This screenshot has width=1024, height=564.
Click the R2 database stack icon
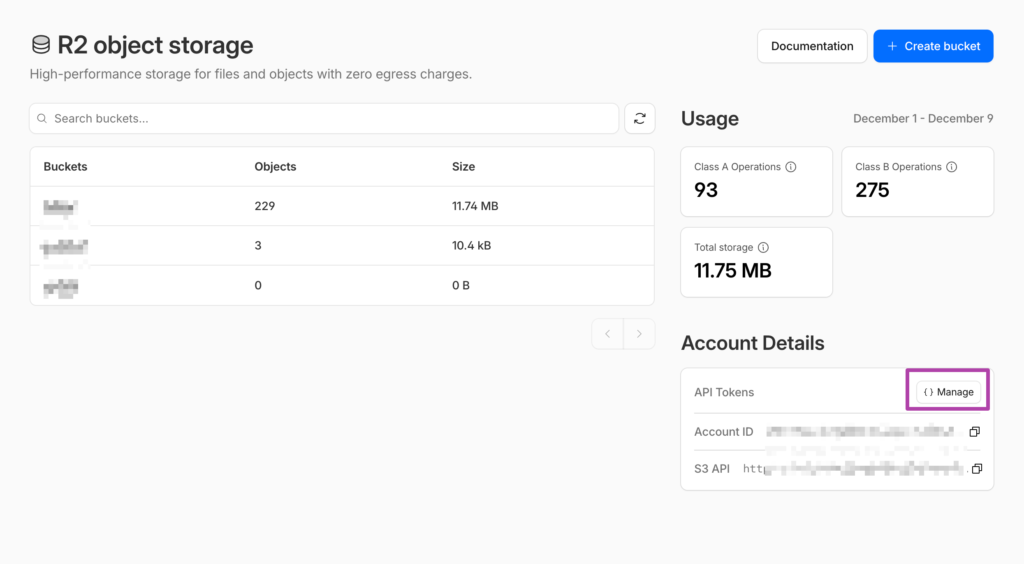click(x=40, y=45)
